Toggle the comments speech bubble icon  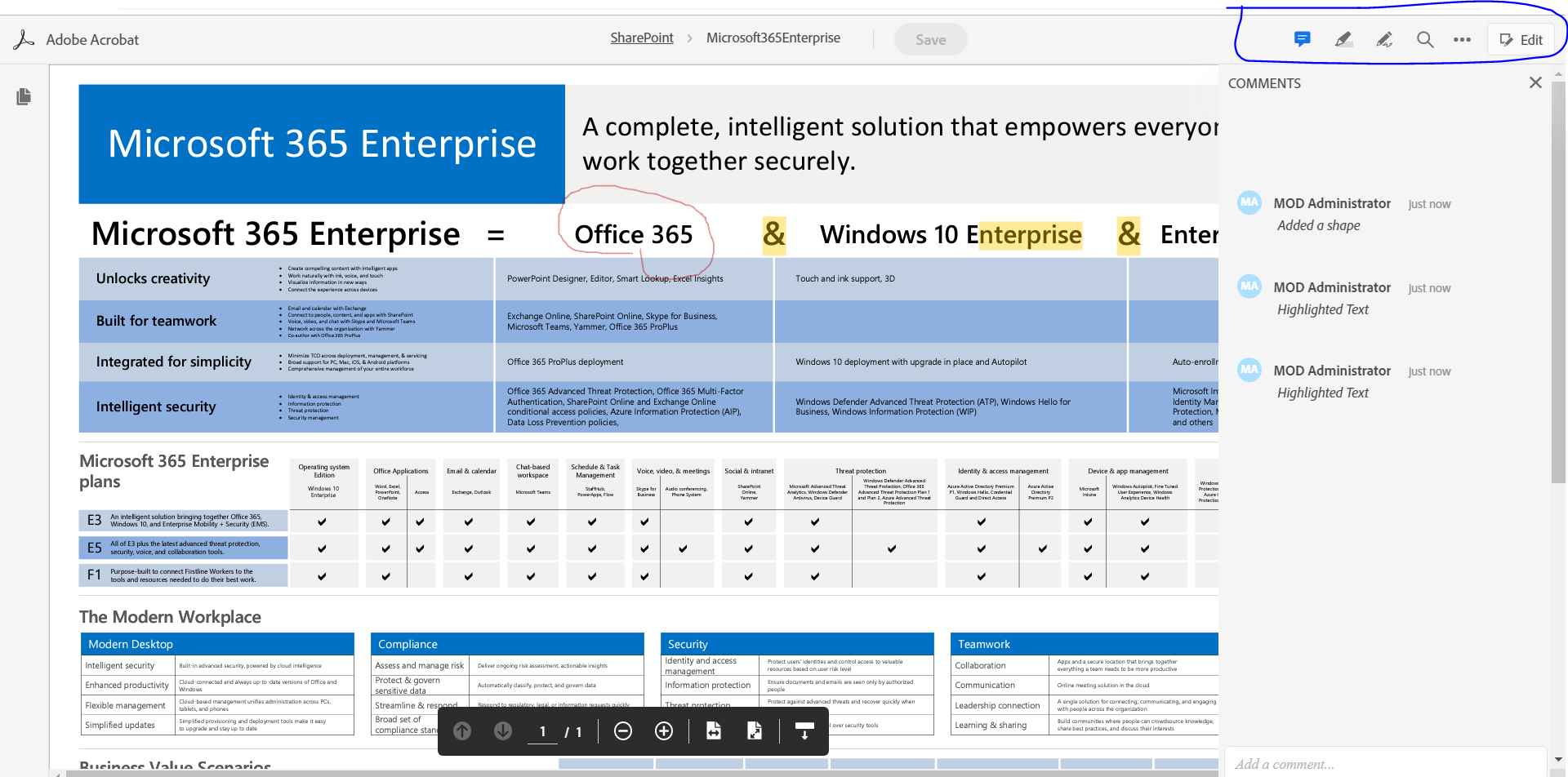pos(1302,39)
